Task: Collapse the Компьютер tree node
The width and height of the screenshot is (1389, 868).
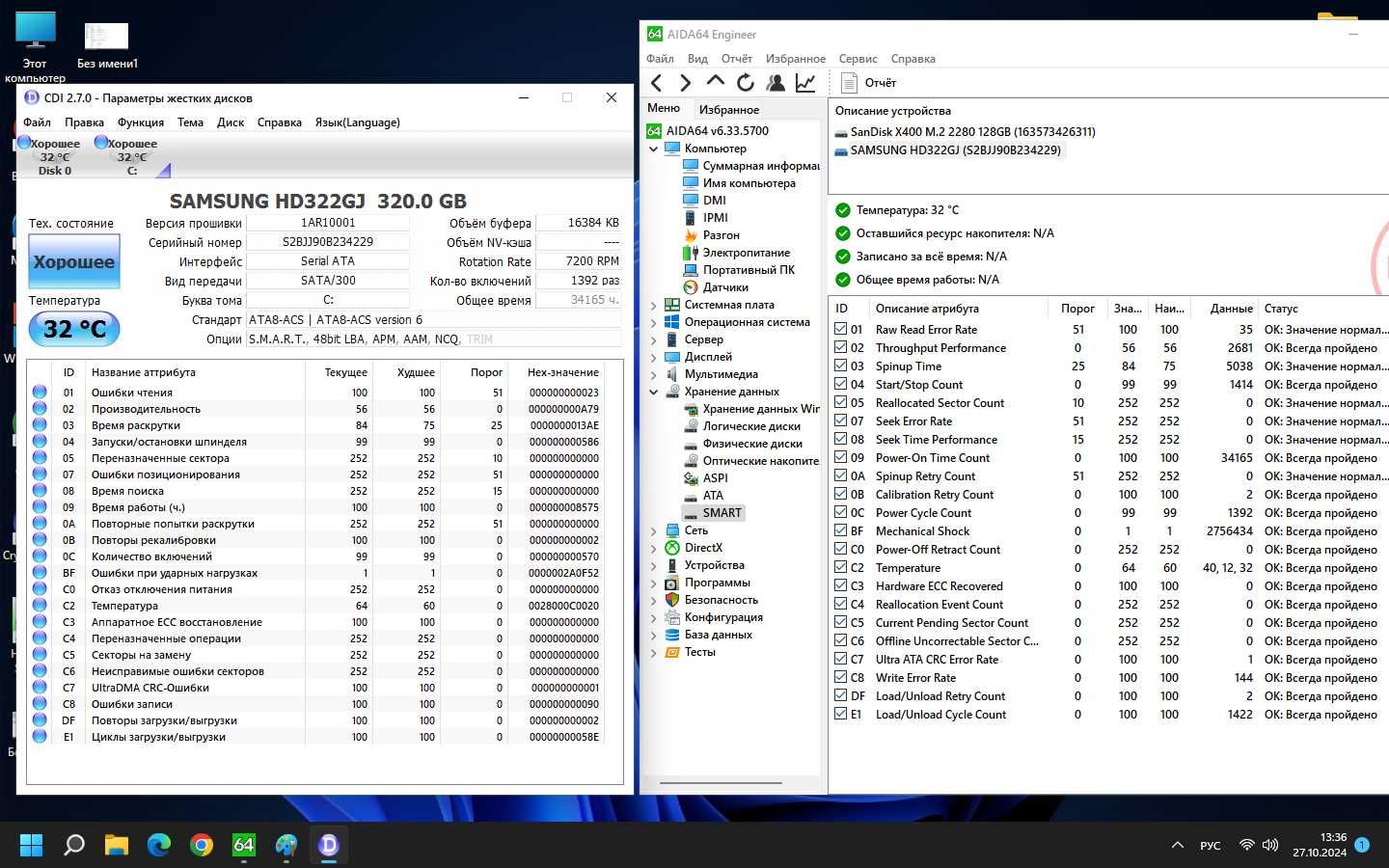Action: [653, 149]
